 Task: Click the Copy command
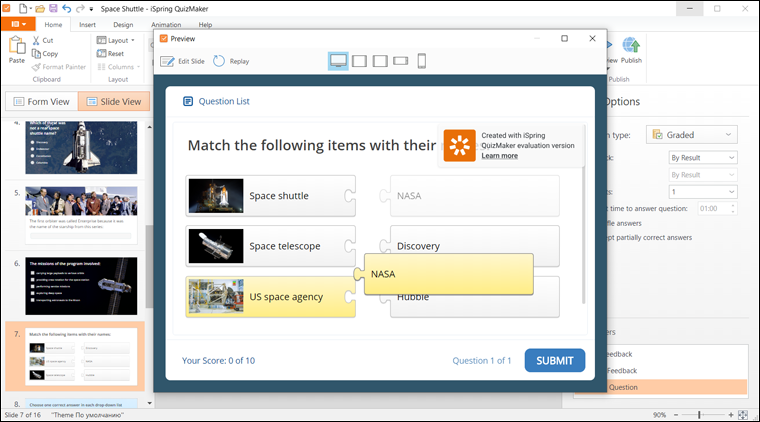click(x=45, y=54)
